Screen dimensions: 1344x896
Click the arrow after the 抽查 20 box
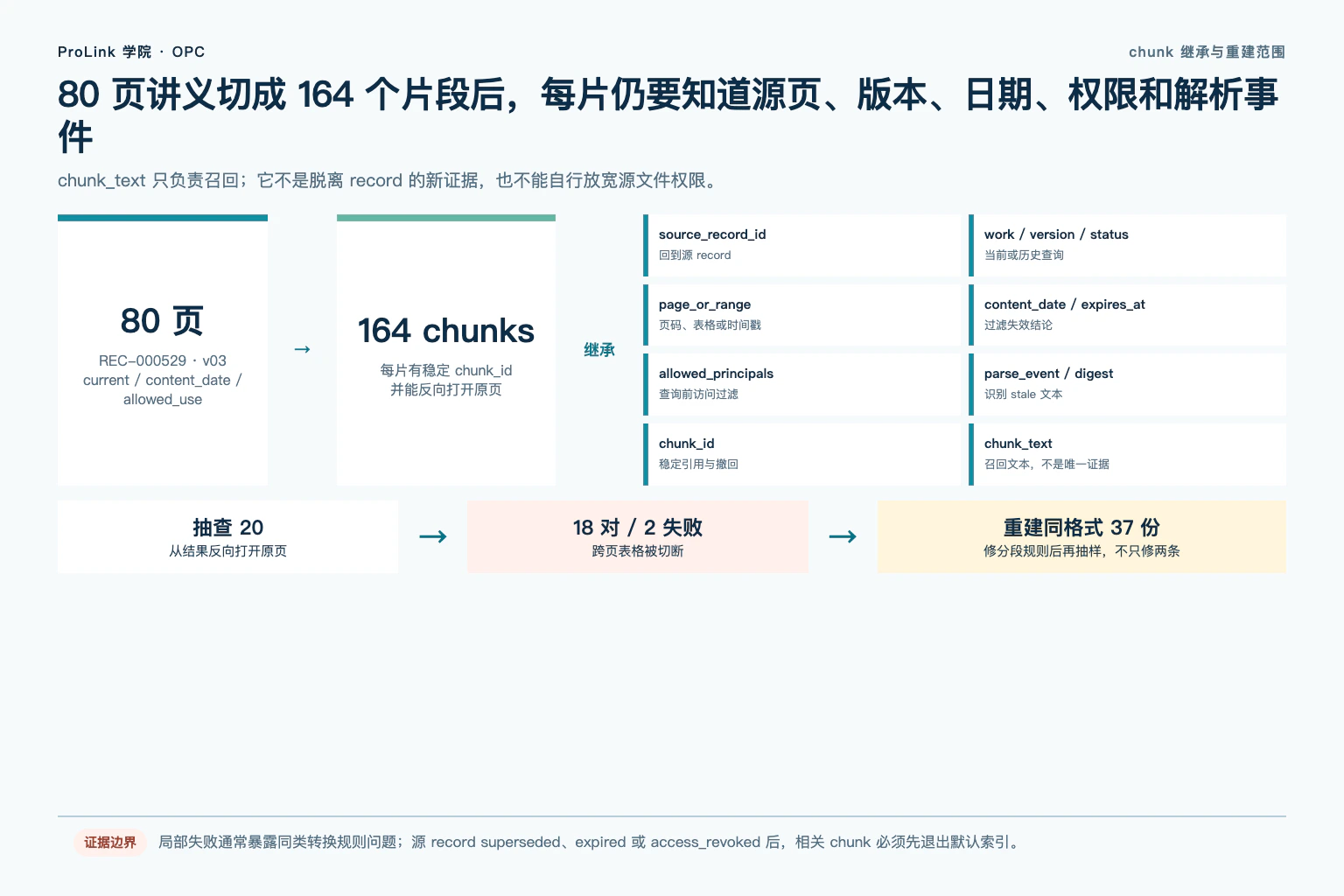point(433,536)
